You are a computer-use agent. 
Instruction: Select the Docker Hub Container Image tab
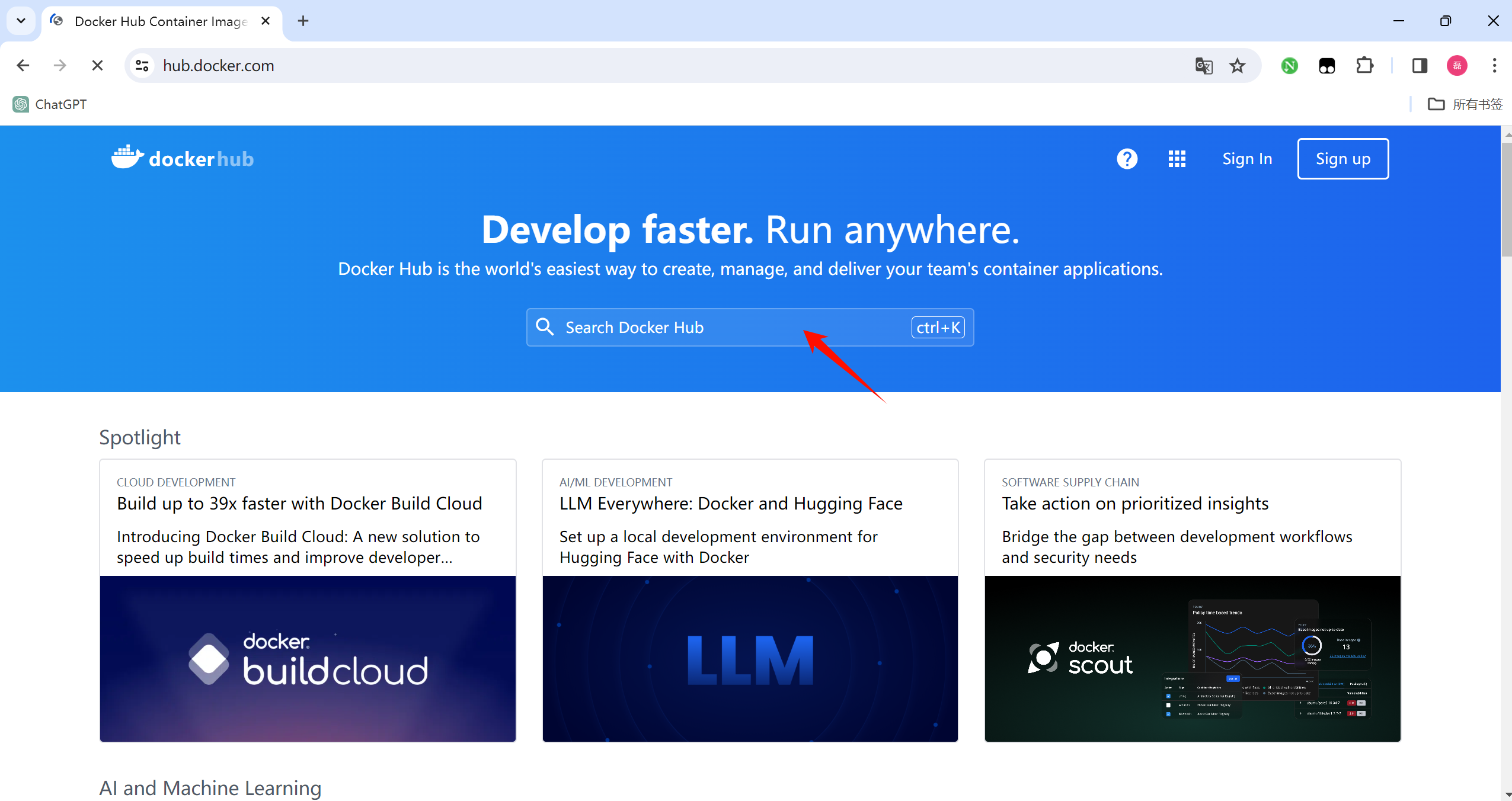pyautogui.click(x=160, y=21)
